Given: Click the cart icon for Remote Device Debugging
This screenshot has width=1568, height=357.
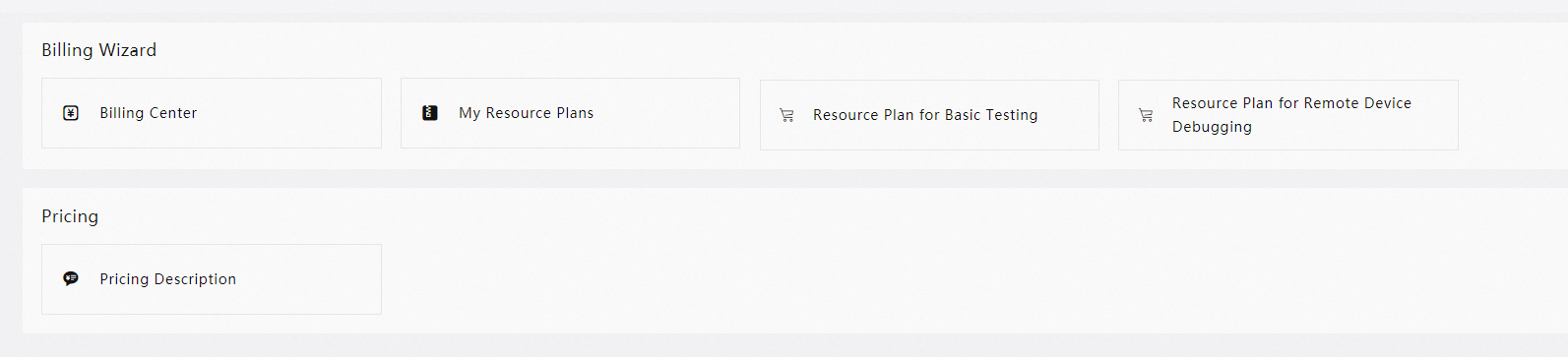Looking at the screenshot, I should 1146,115.
